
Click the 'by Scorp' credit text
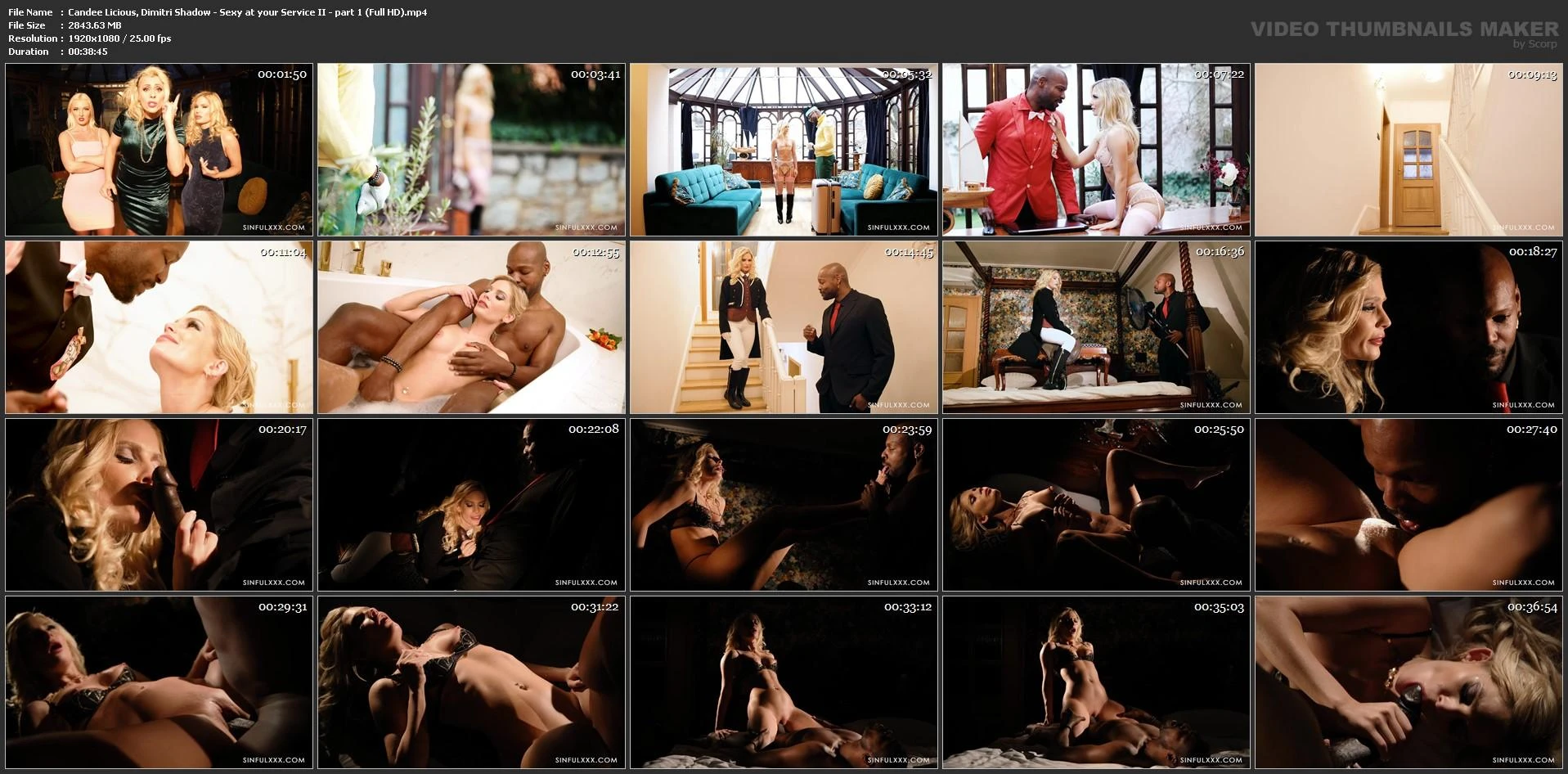1535,44
